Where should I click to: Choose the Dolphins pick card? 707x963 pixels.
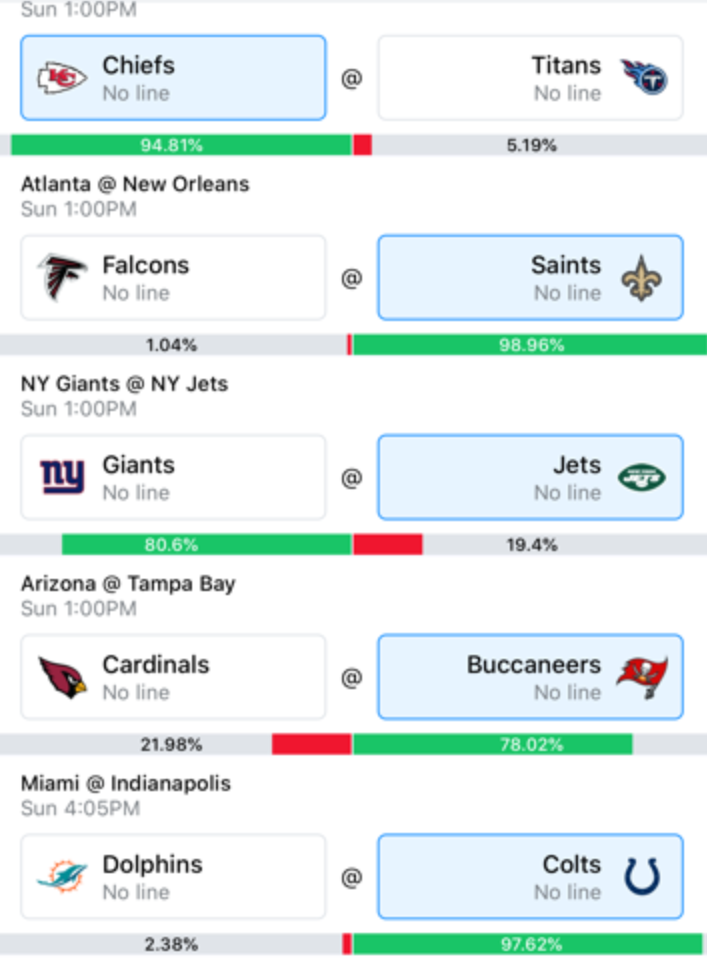click(x=173, y=876)
